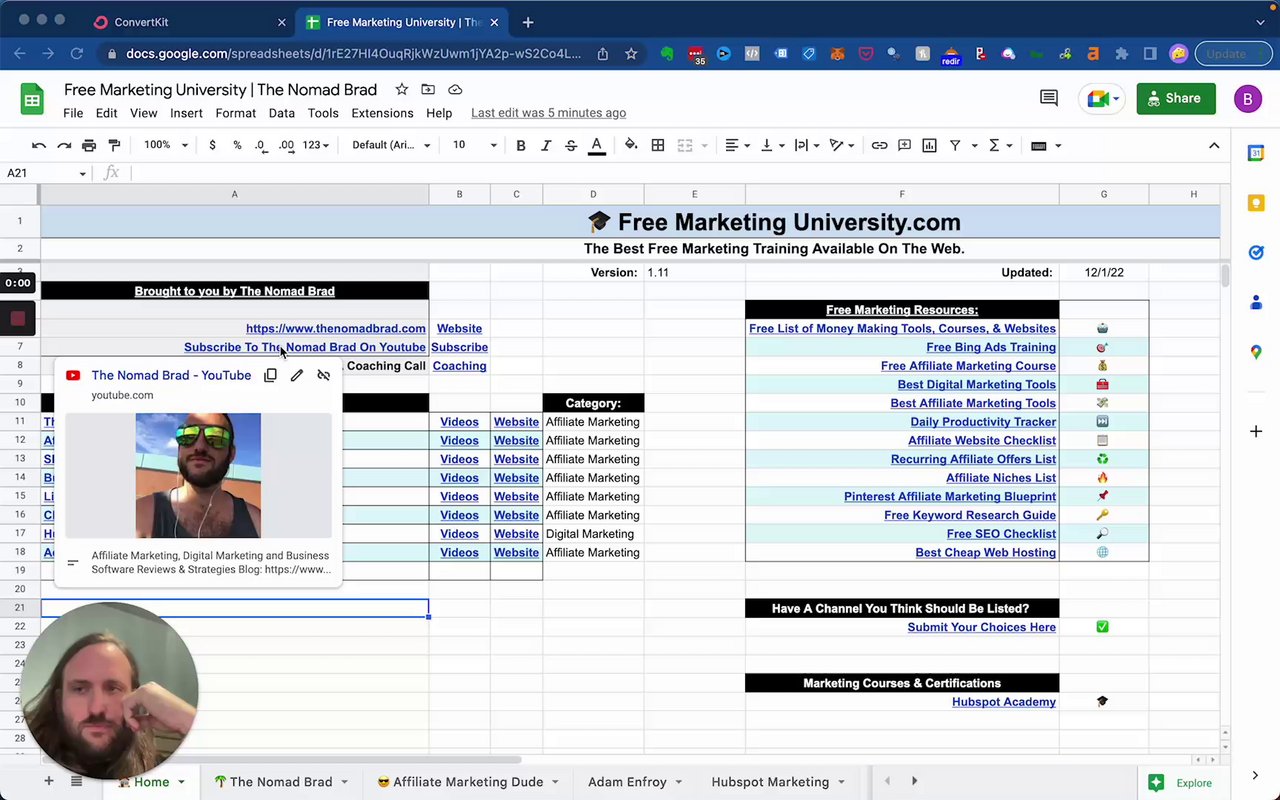Open the File menu
This screenshot has height=800, width=1280.
pos(73,113)
